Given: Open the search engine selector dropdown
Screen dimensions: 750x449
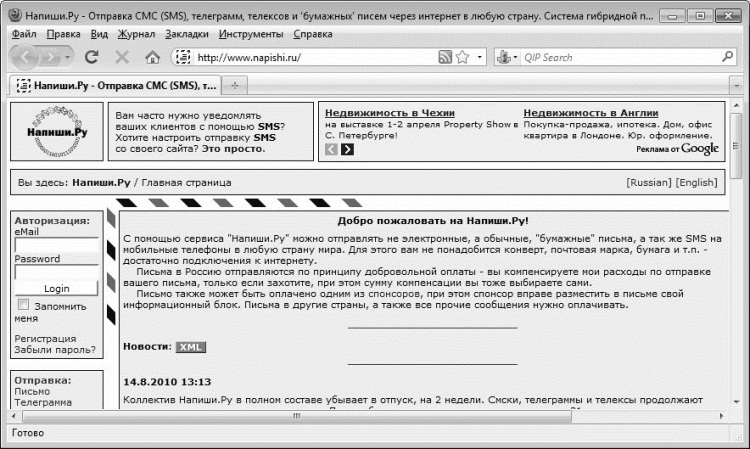Looking at the screenshot, I should pyautogui.click(x=507, y=57).
